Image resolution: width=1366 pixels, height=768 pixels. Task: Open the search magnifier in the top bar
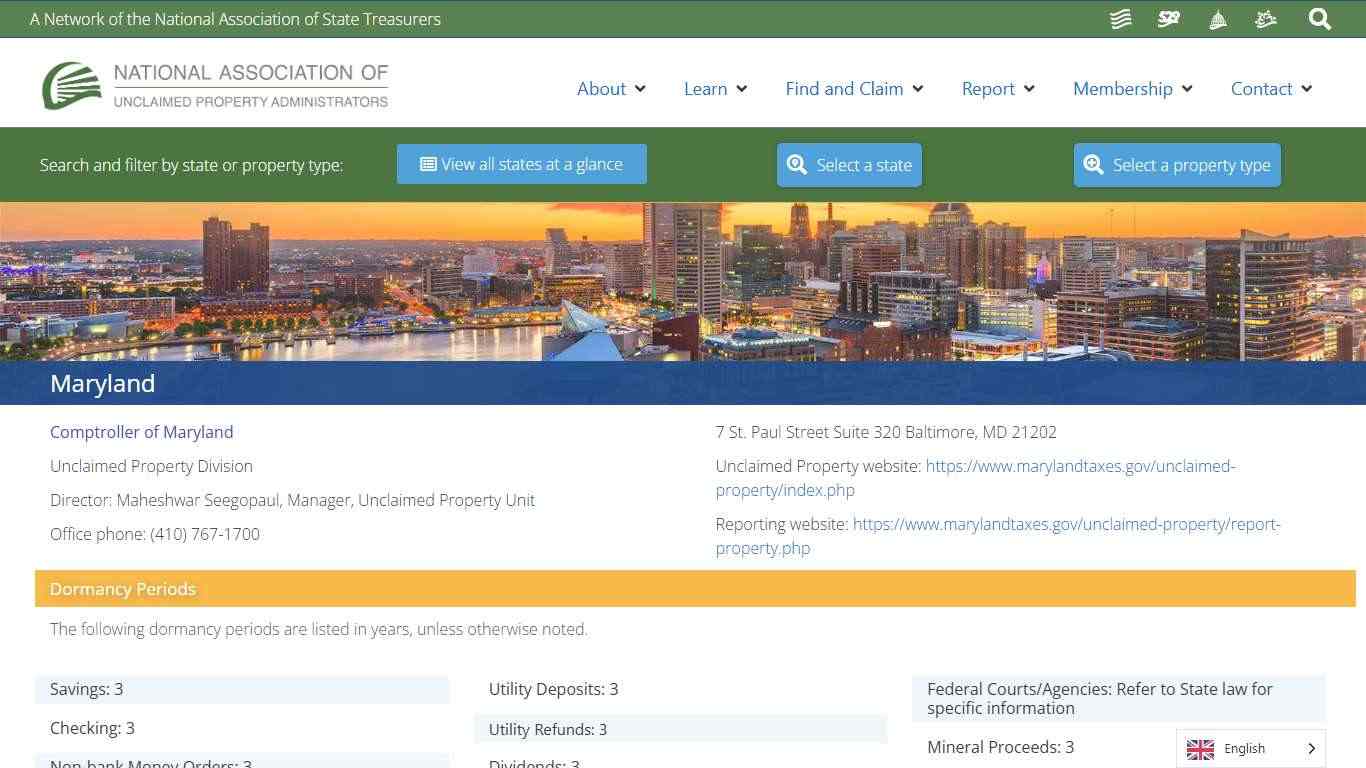[x=1319, y=18]
